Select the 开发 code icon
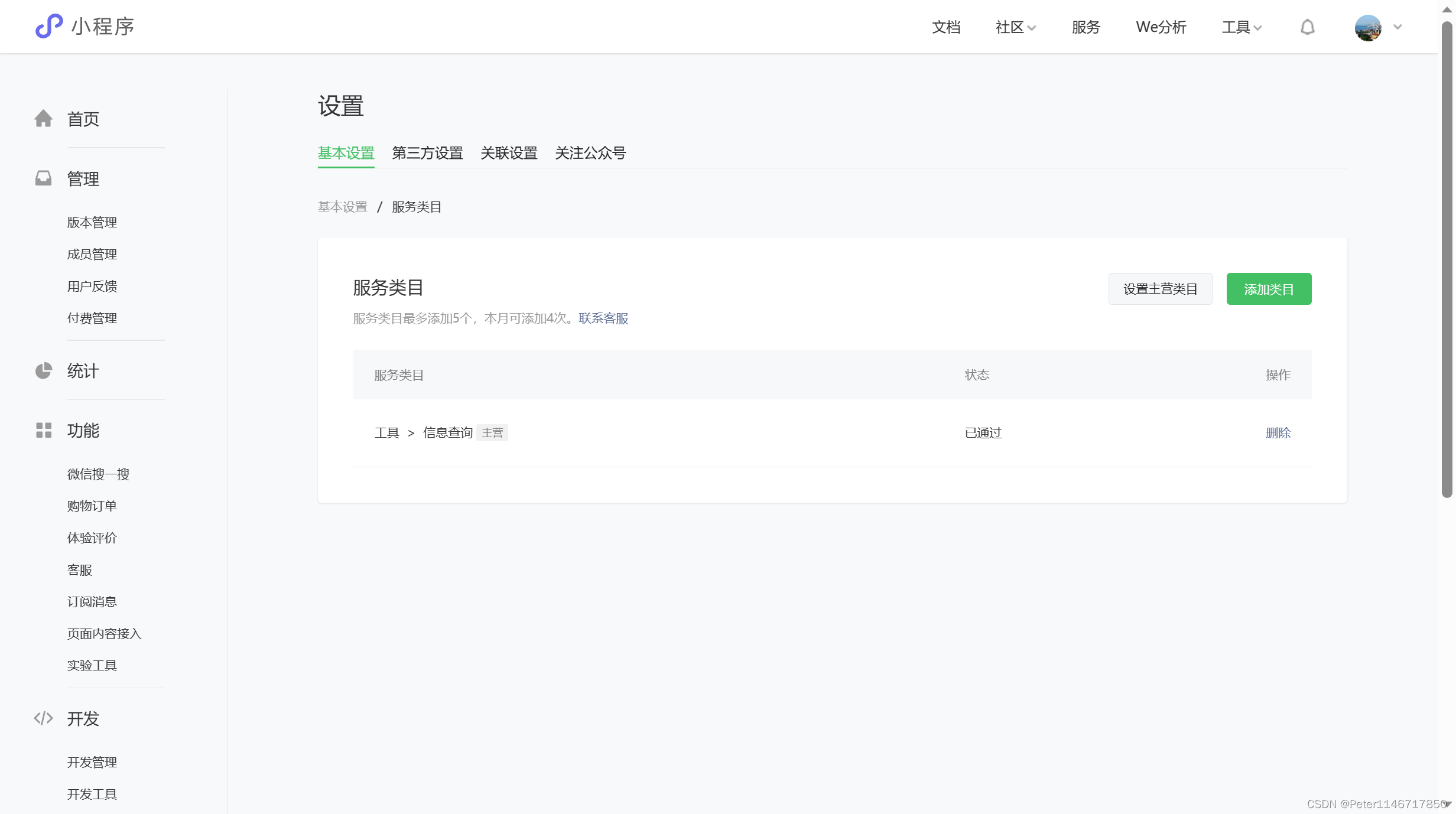The width and height of the screenshot is (1456, 814). [x=44, y=719]
